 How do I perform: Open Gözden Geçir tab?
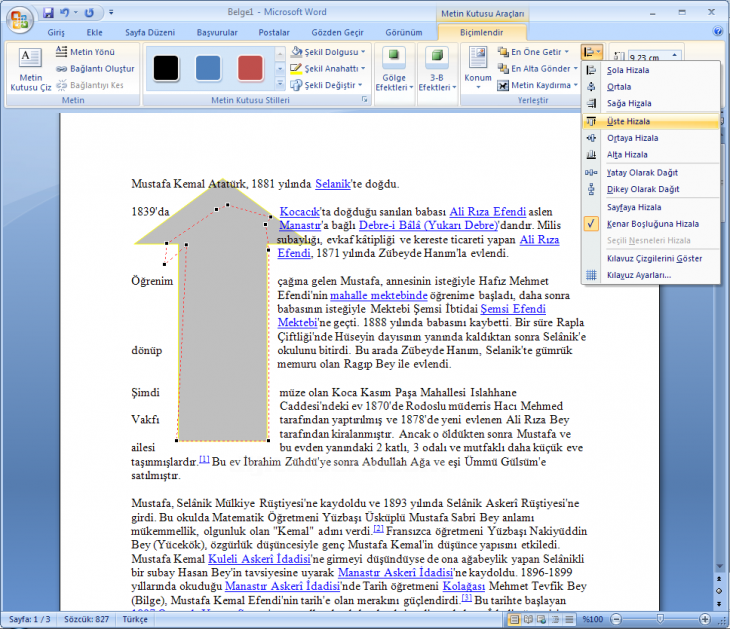pos(338,33)
